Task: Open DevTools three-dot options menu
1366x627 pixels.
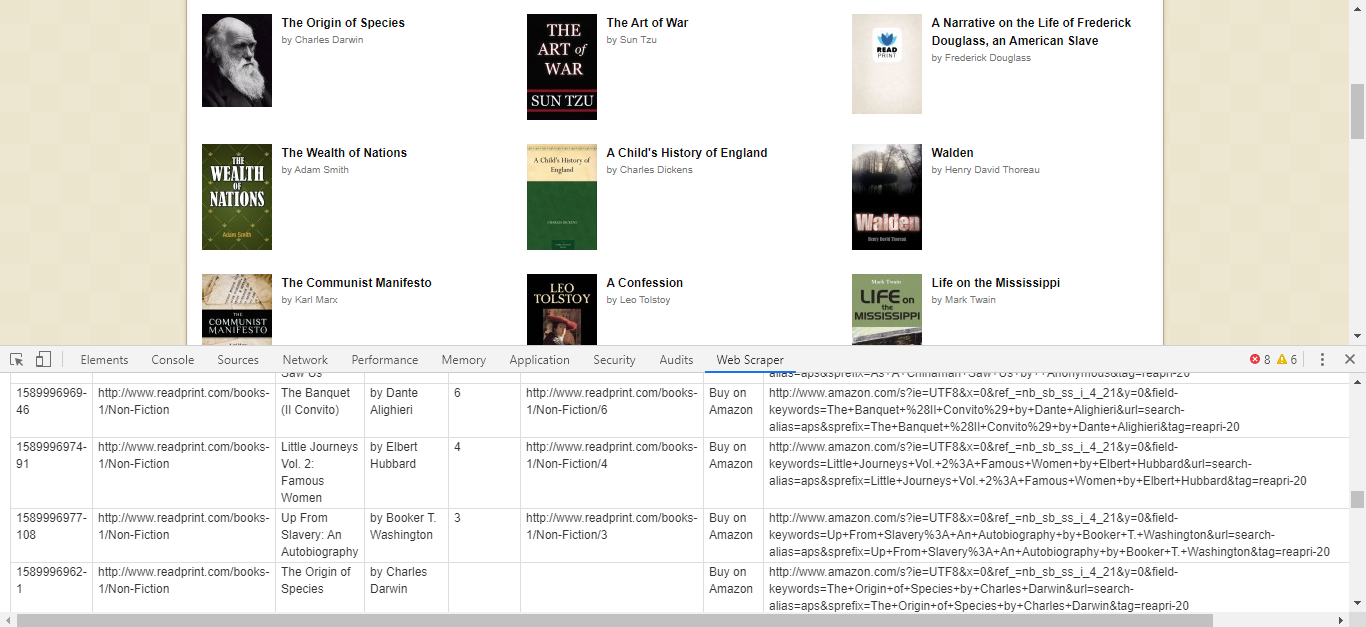Action: click(x=1322, y=360)
